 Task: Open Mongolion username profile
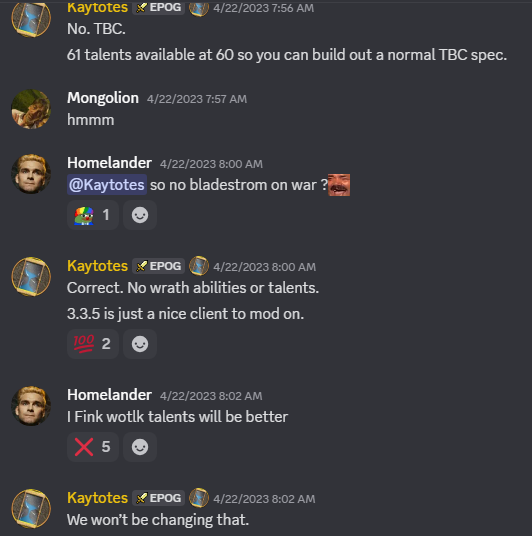click(103, 98)
